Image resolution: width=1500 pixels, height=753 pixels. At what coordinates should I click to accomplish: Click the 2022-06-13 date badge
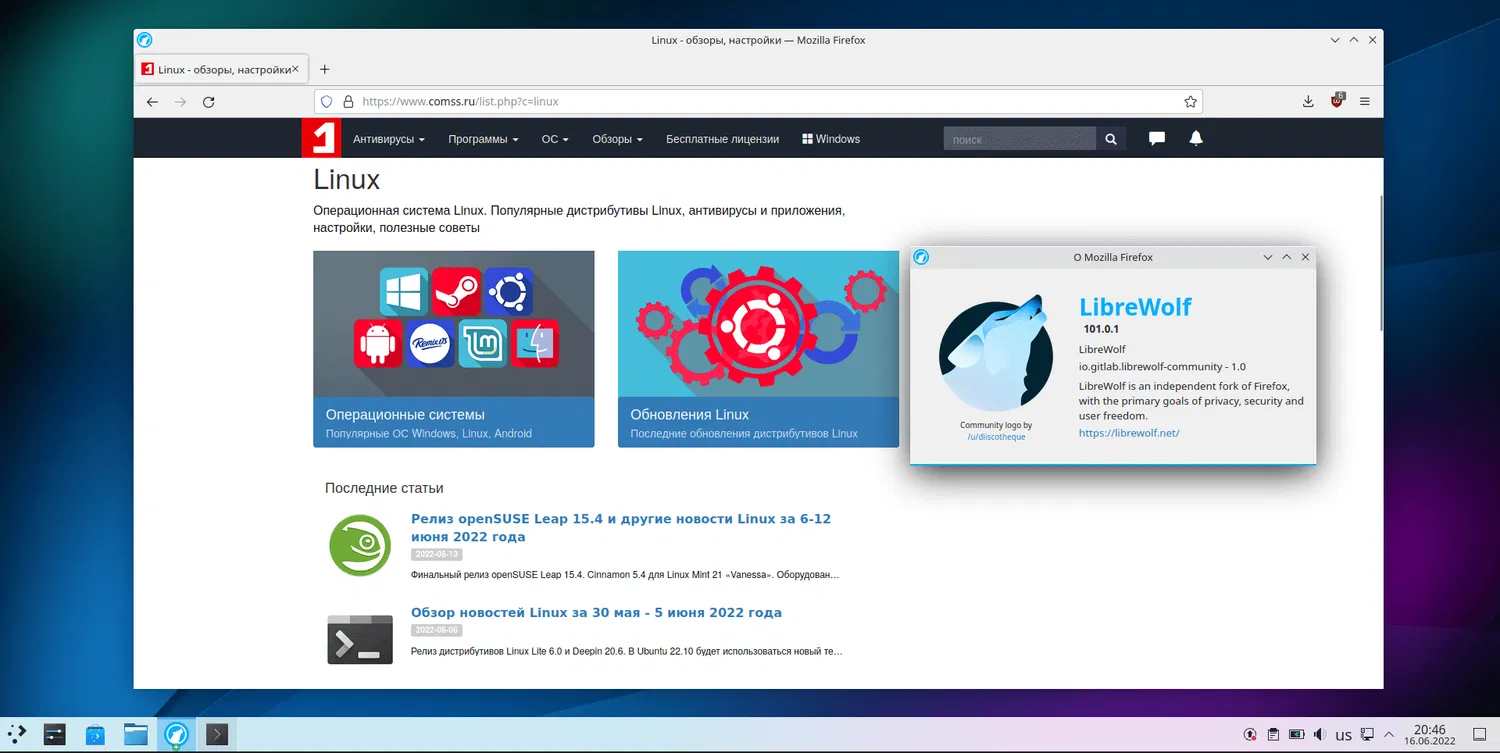click(437, 554)
